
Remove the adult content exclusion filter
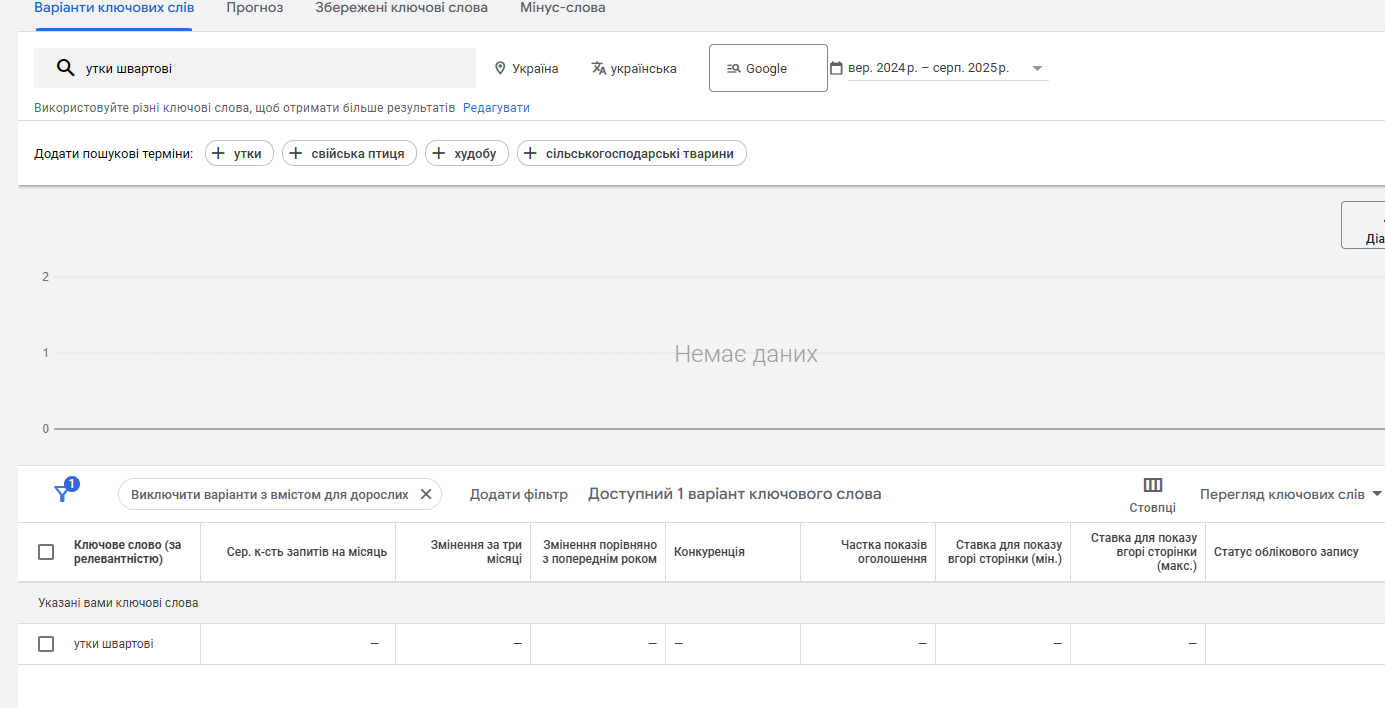tap(425, 494)
